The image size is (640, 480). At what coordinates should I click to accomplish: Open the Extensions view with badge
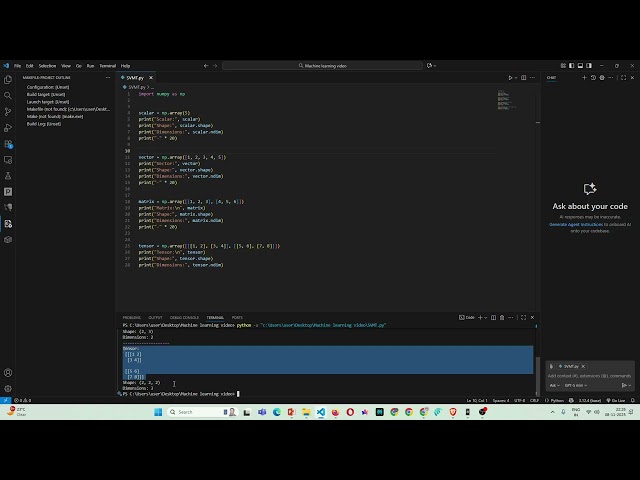coord(8,144)
